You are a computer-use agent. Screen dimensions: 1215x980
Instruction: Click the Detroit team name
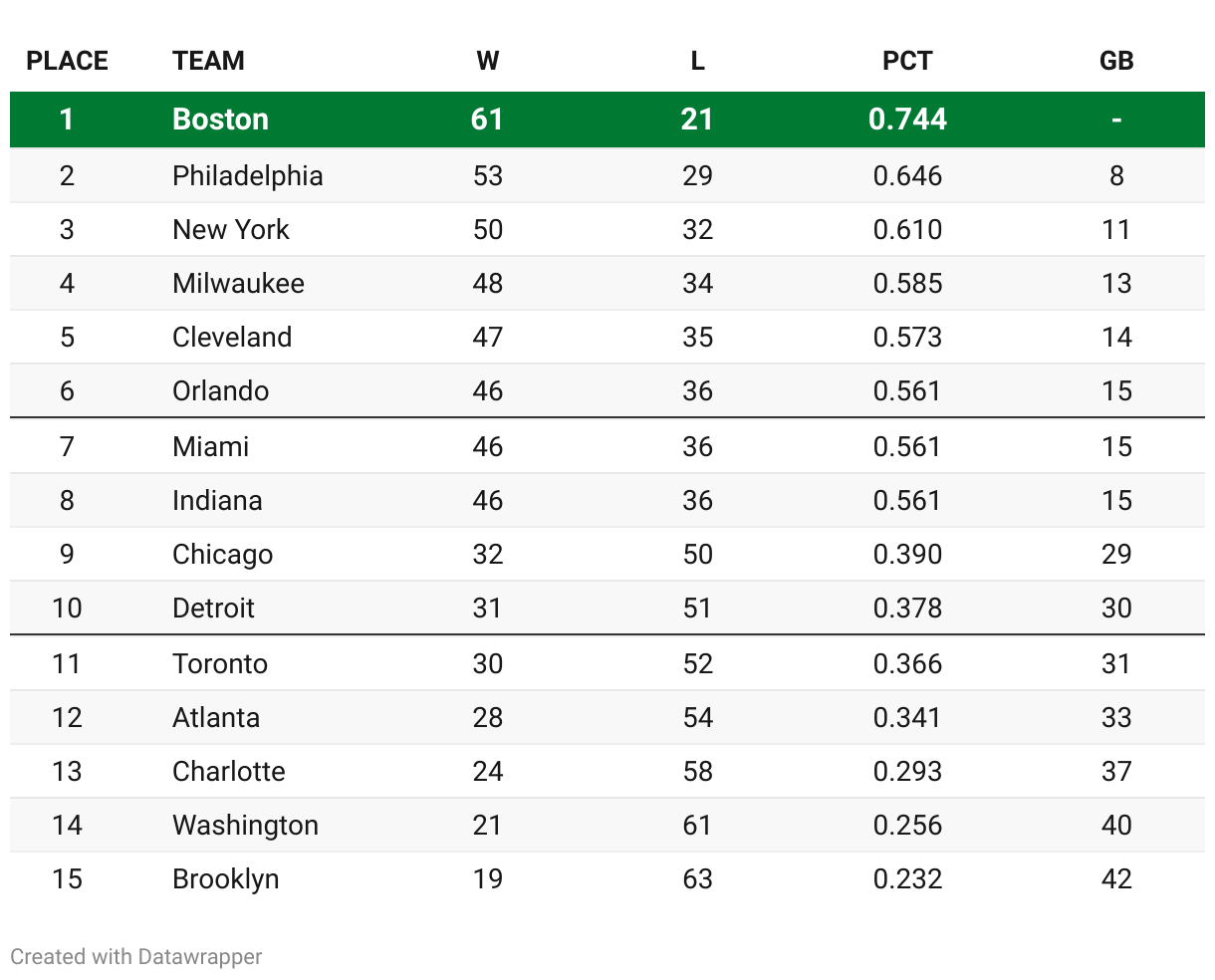tap(213, 608)
